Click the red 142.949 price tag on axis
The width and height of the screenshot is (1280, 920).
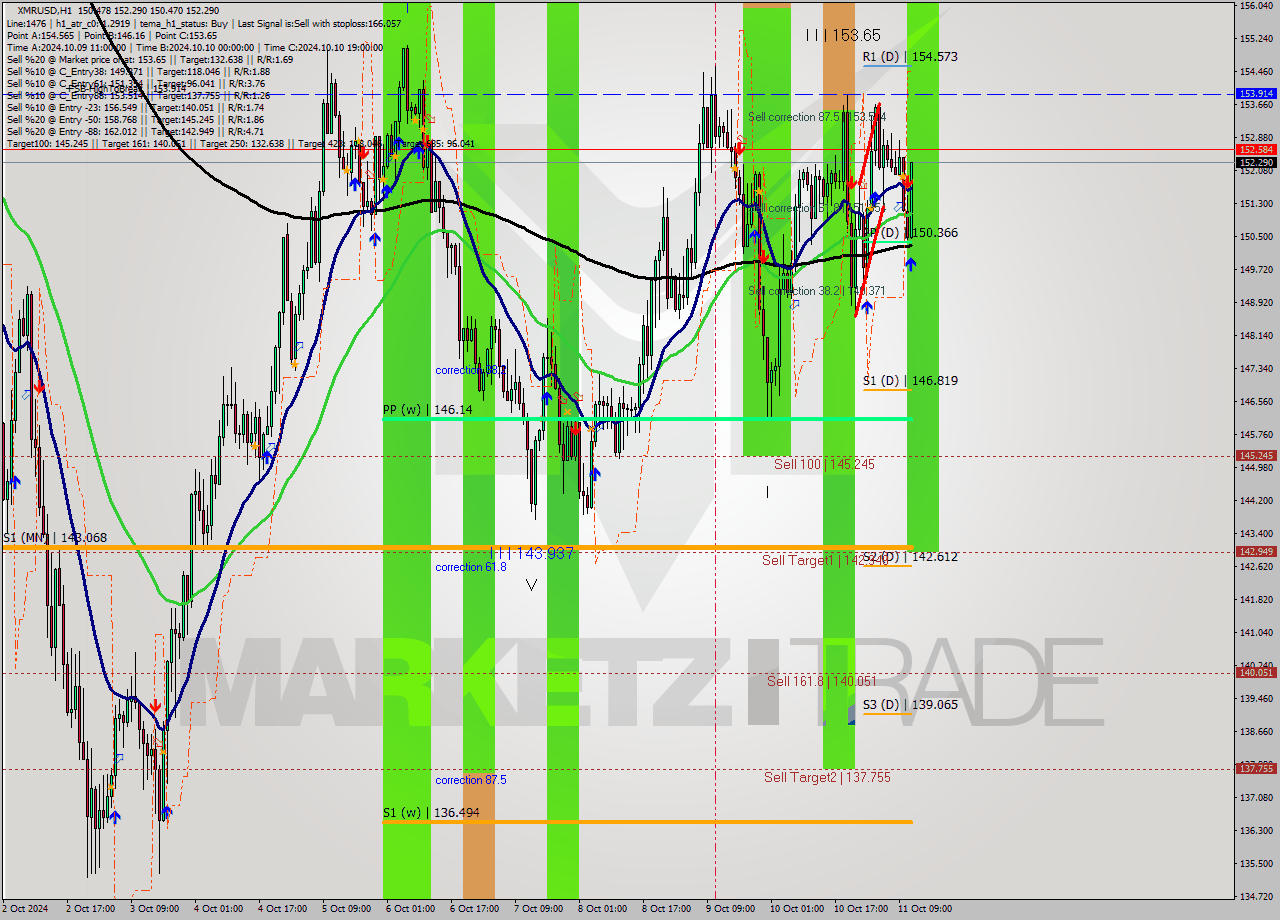tap(1256, 551)
